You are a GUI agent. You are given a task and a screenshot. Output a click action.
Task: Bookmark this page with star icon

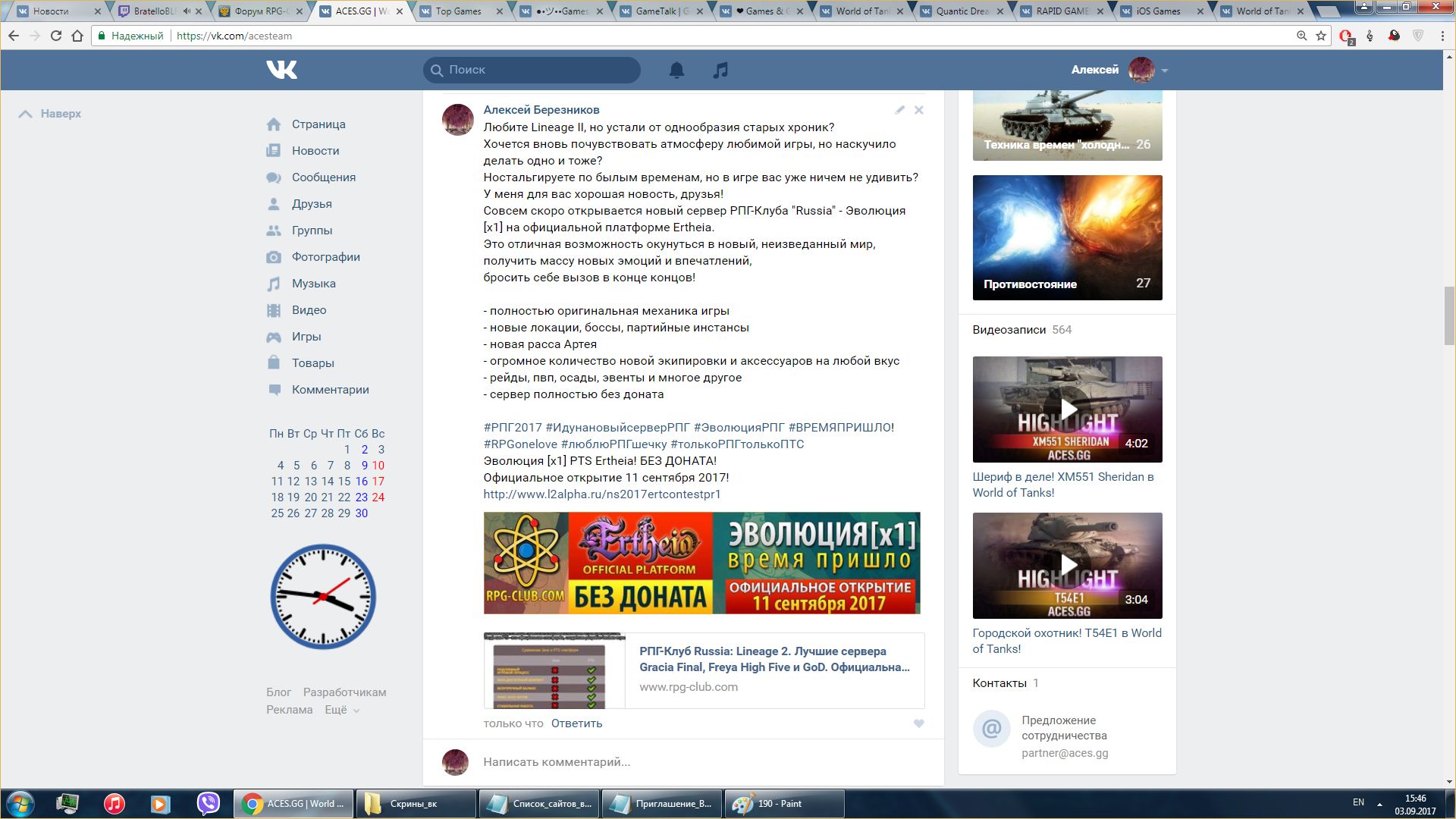pos(1321,36)
